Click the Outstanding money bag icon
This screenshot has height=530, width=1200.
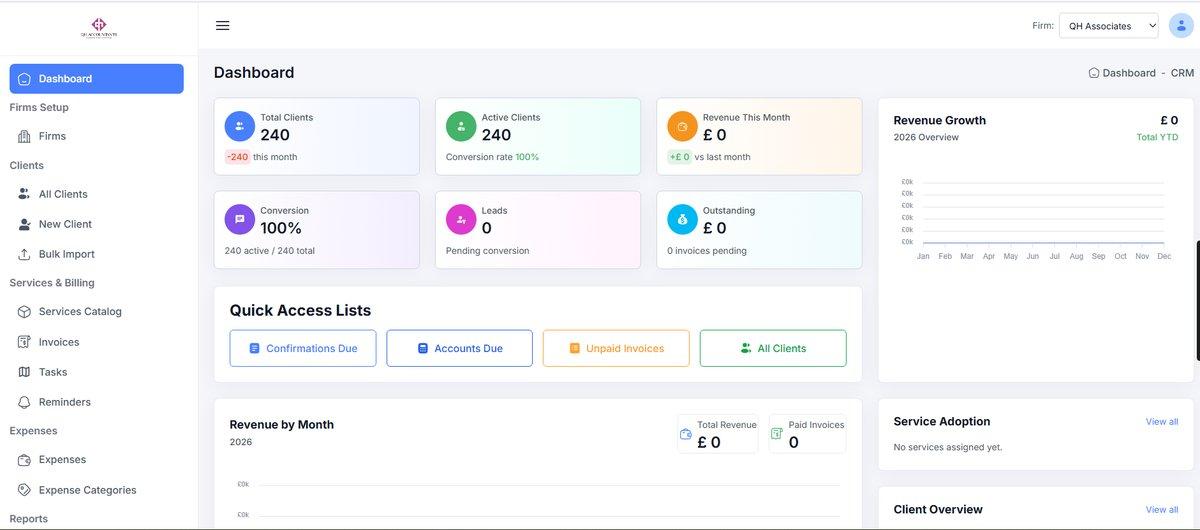click(x=682, y=219)
